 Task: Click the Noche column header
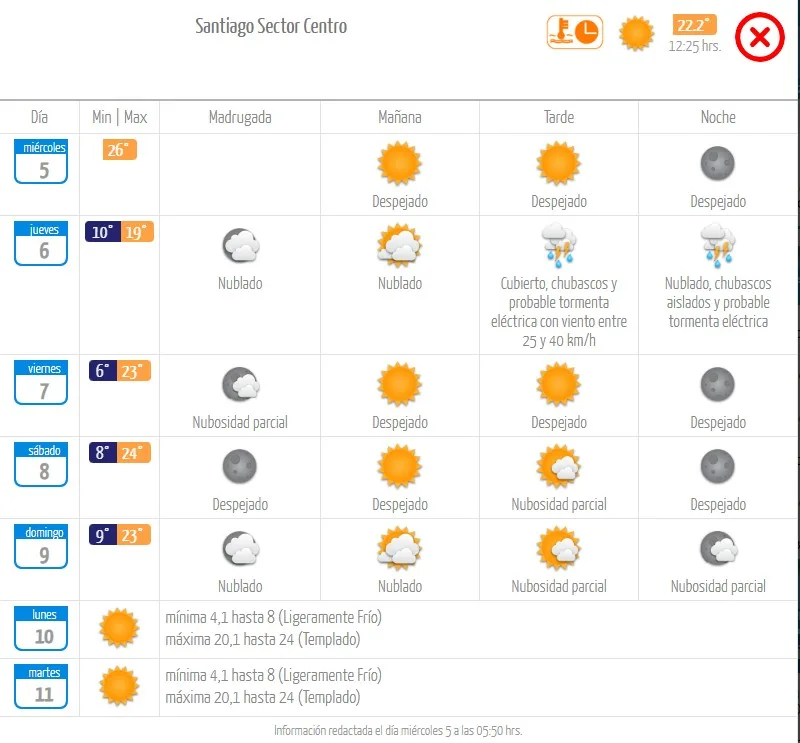click(718, 117)
